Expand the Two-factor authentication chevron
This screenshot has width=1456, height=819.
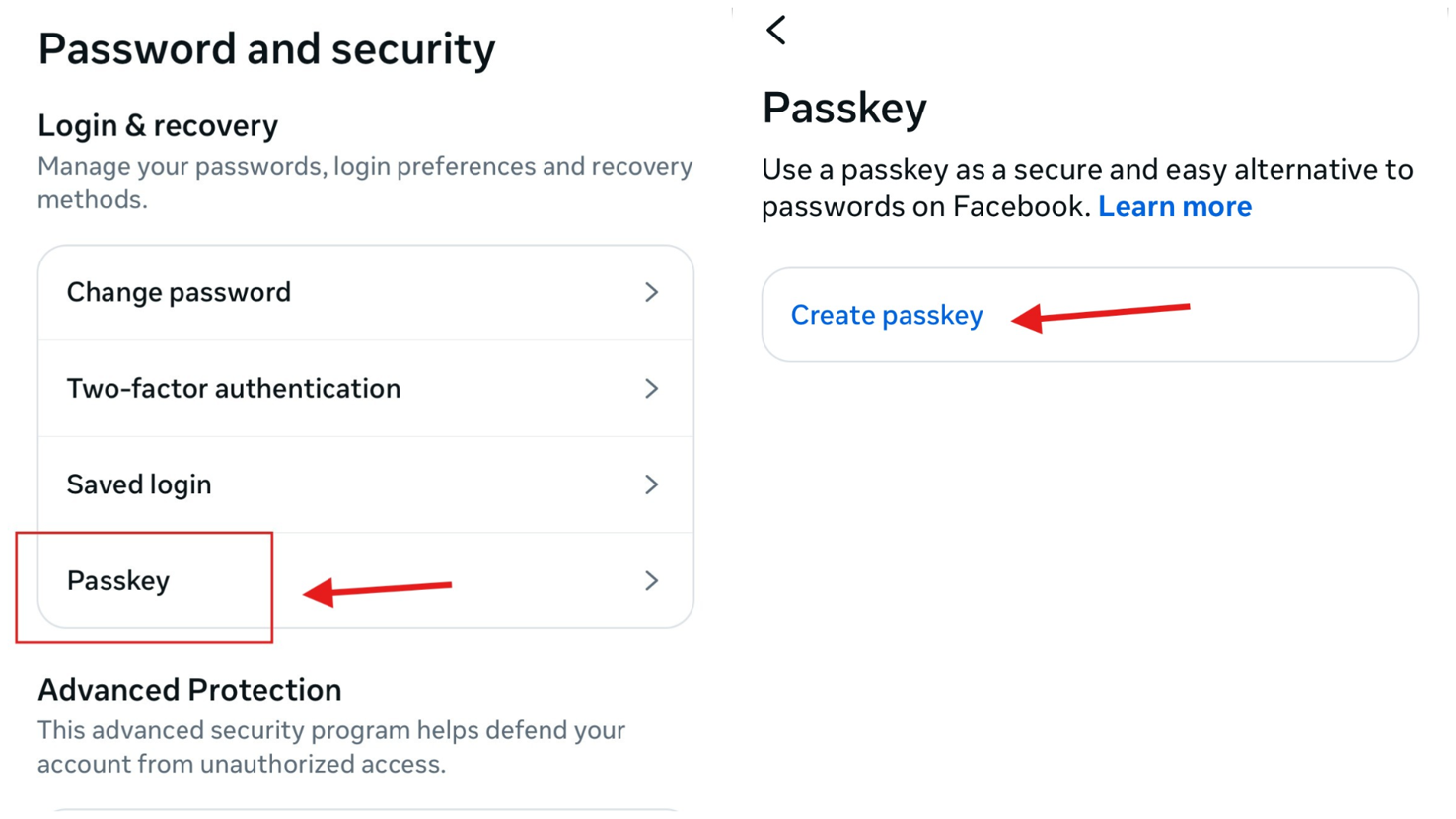[651, 388]
